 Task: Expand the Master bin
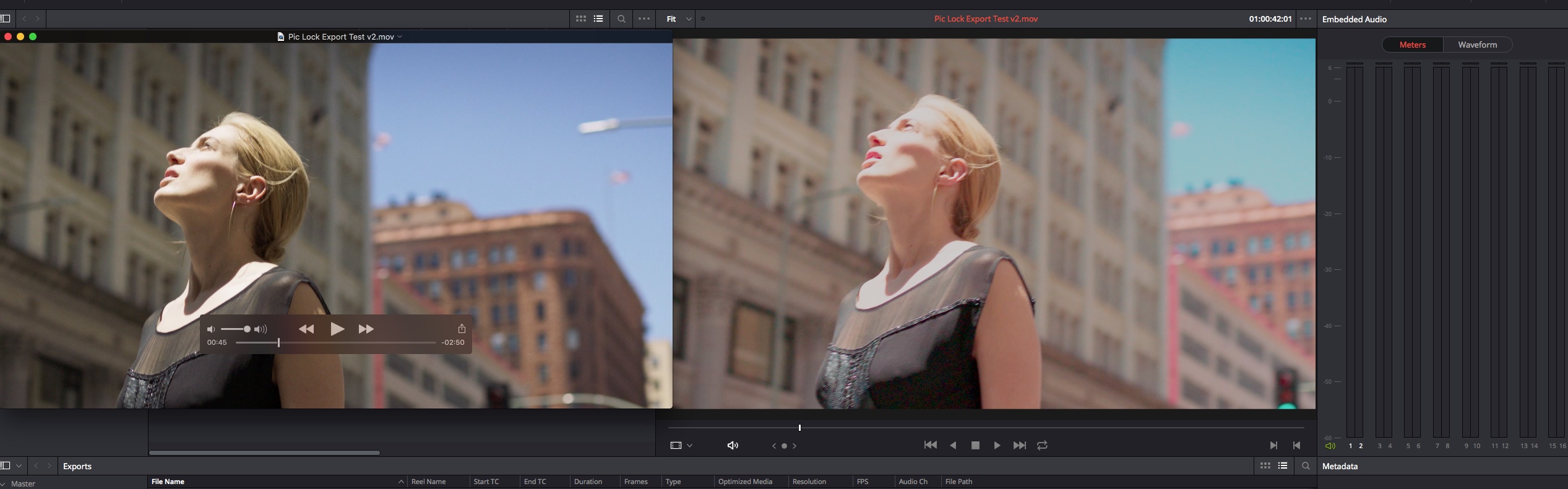pyautogui.click(x=4, y=484)
